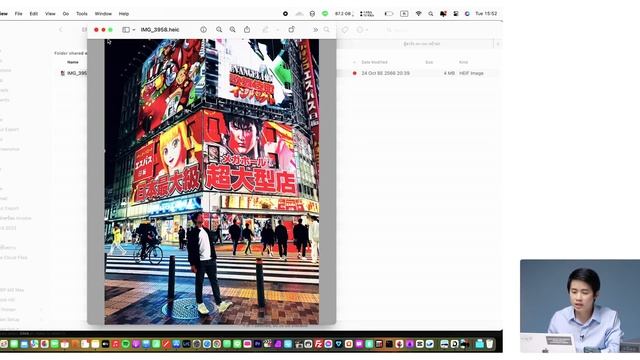Click the presenter webcam thumbnail
The image size is (640, 360).
coord(580,306)
